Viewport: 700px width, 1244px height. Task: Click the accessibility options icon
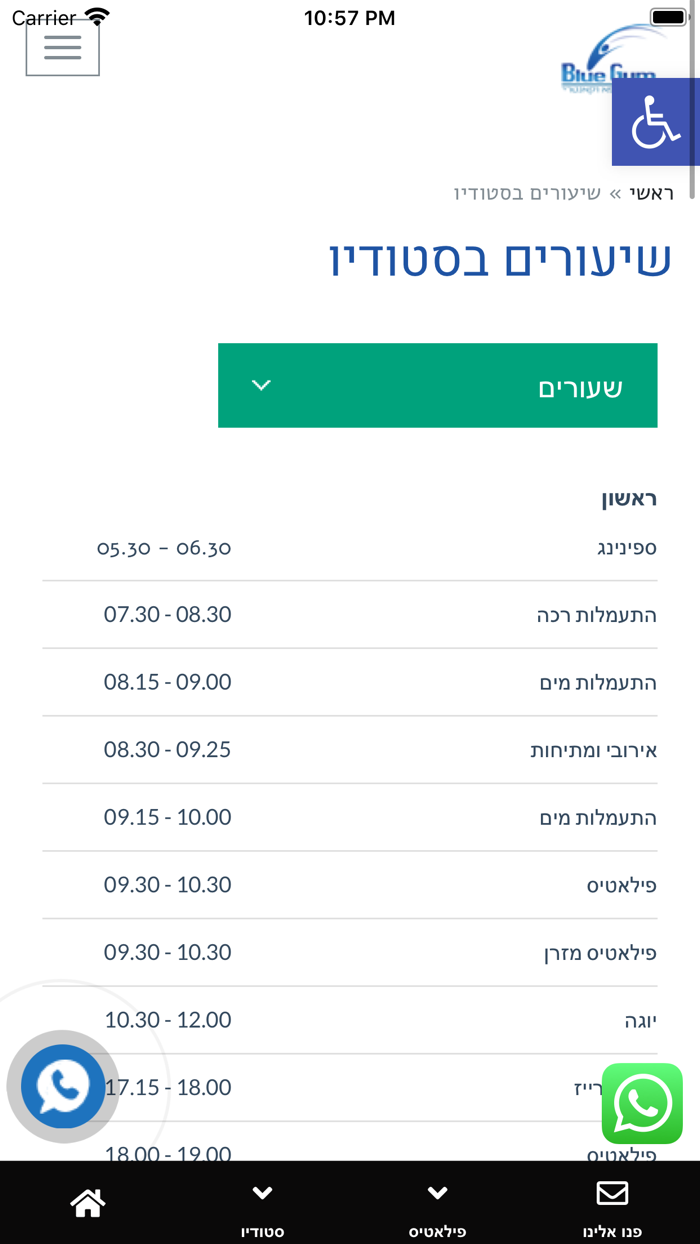coord(656,122)
